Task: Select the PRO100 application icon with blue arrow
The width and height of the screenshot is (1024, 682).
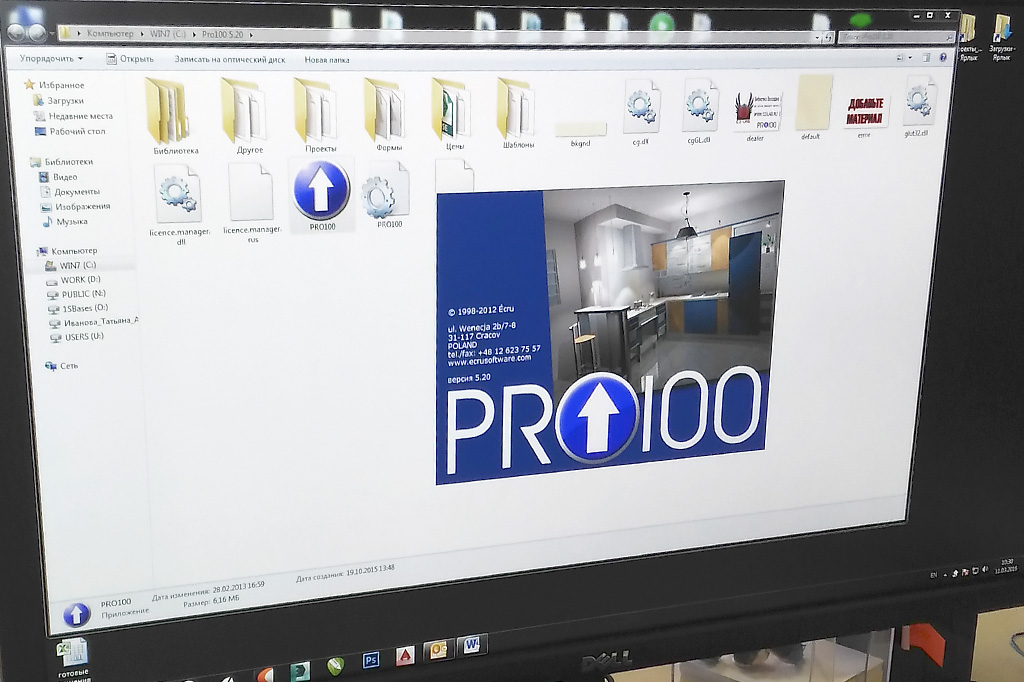Action: (321, 194)
